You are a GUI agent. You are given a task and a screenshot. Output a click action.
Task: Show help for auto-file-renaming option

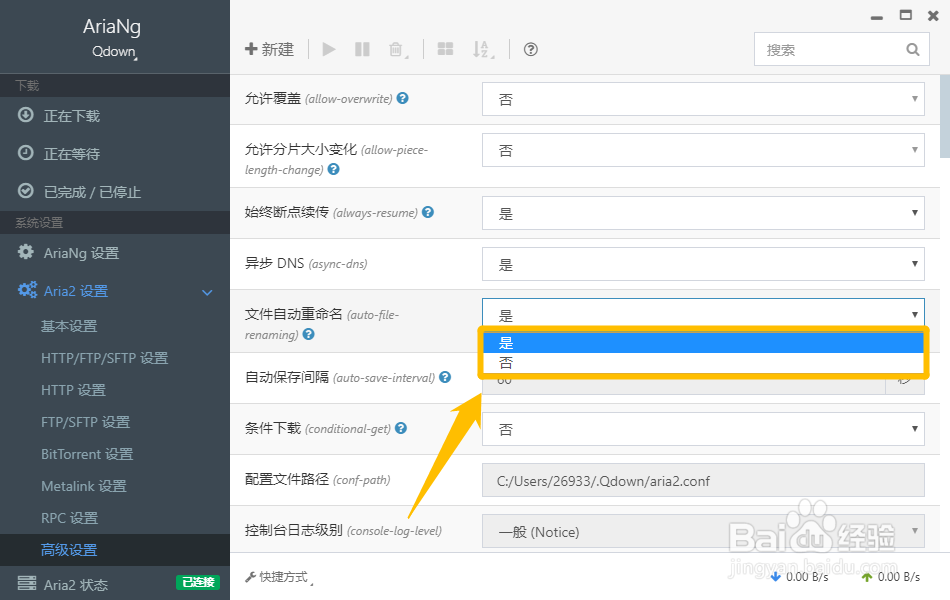pyautogui.click(x=308, y=334)
